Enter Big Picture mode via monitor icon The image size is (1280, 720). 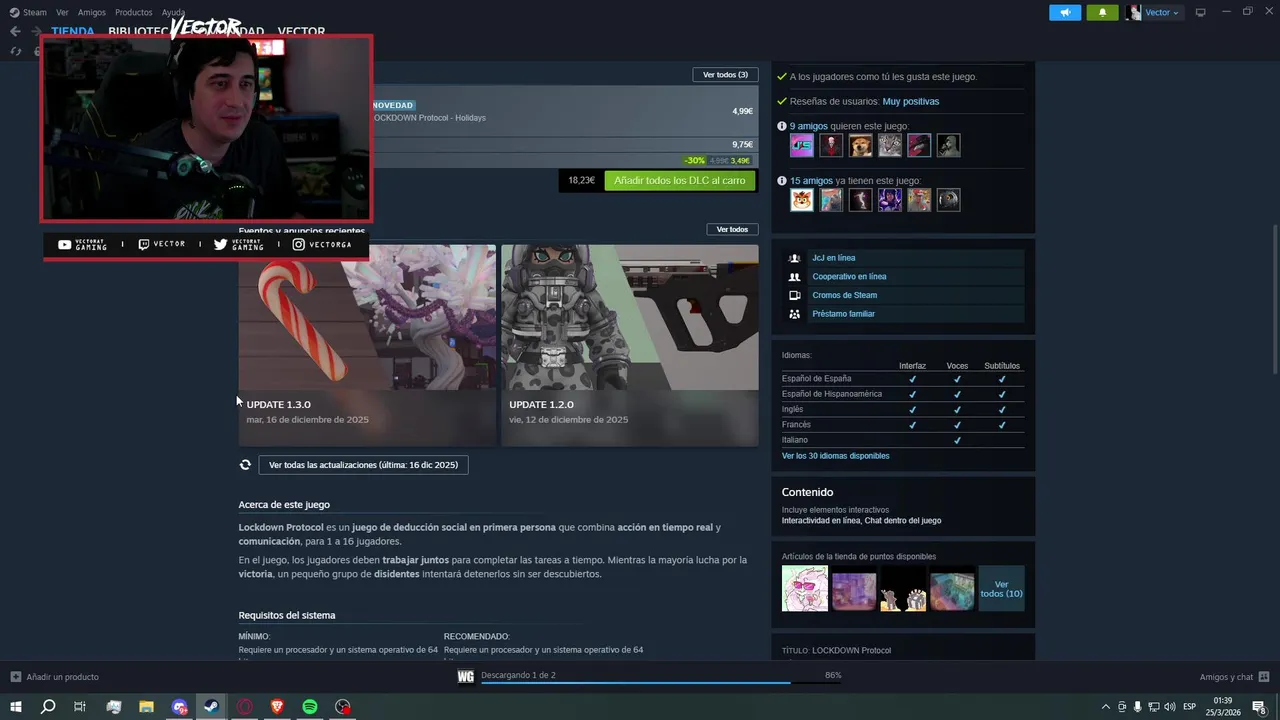tap(1201, 12)
